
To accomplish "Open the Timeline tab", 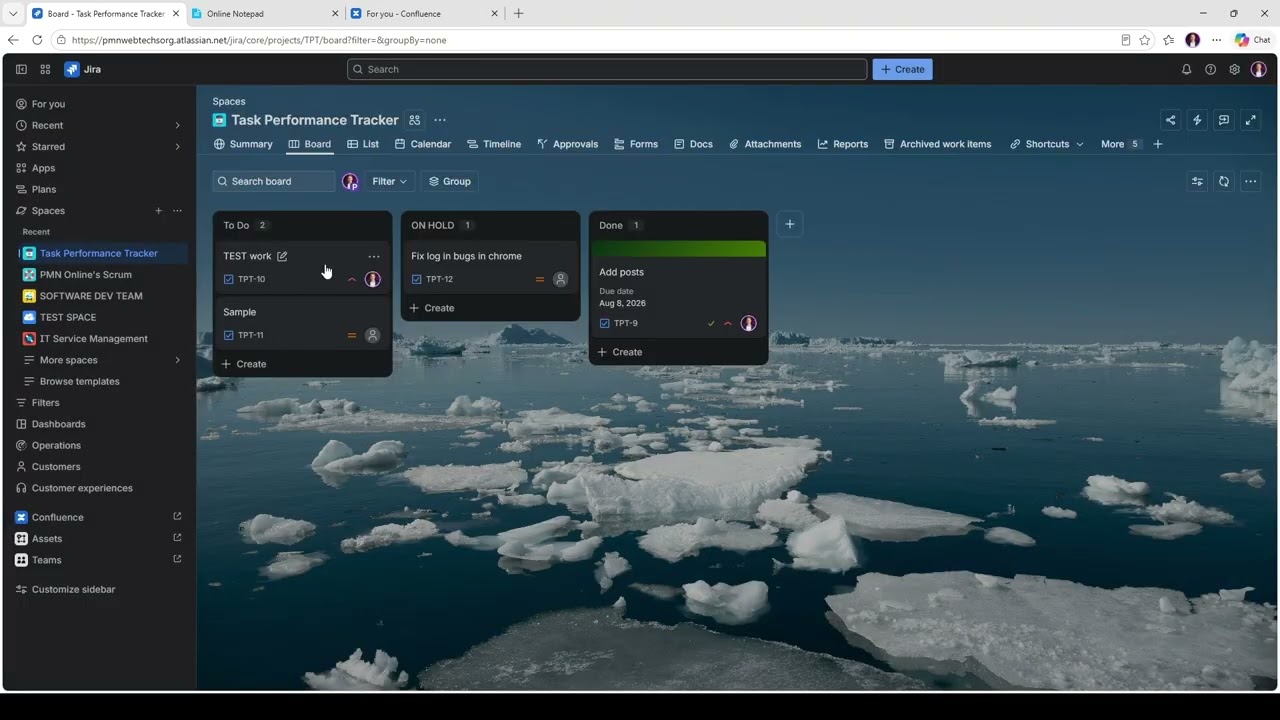I will point(493,144).
